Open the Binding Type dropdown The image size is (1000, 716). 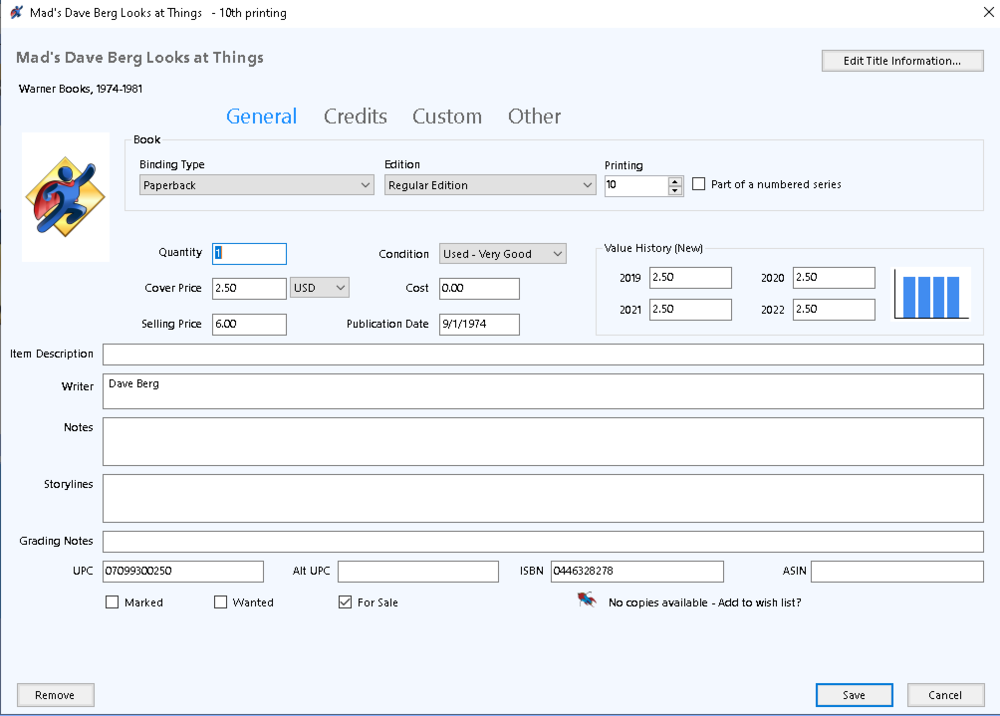256,185
